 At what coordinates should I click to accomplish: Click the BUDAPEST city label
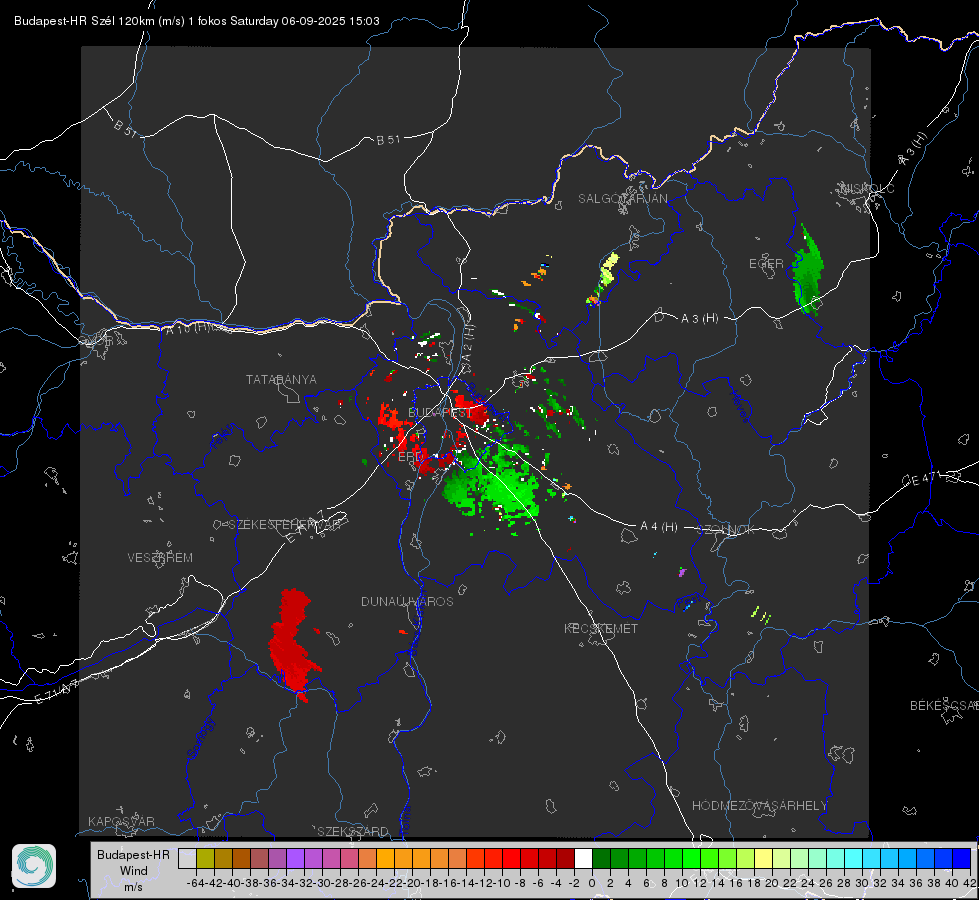point(440,412)
